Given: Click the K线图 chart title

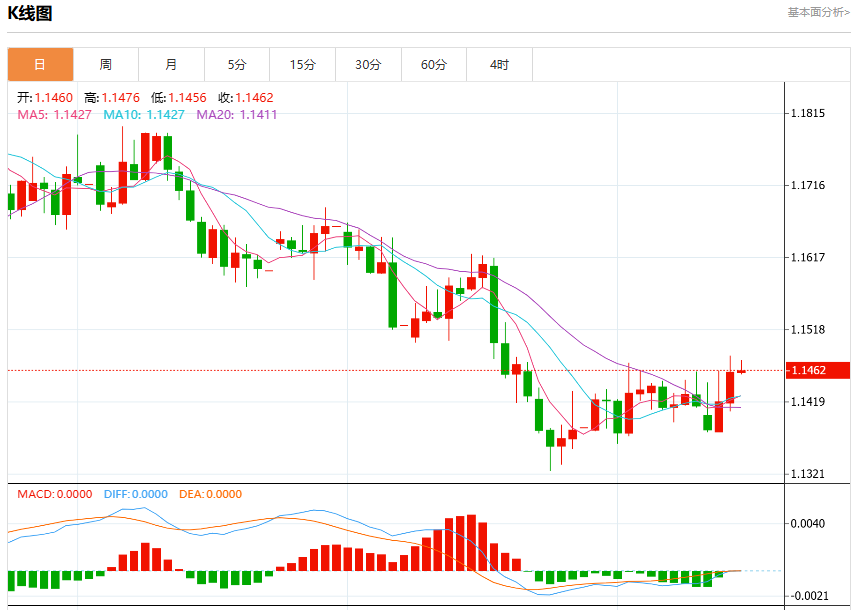Looking at the screenshot, I should pyautogui.click(x=30, y=13).
